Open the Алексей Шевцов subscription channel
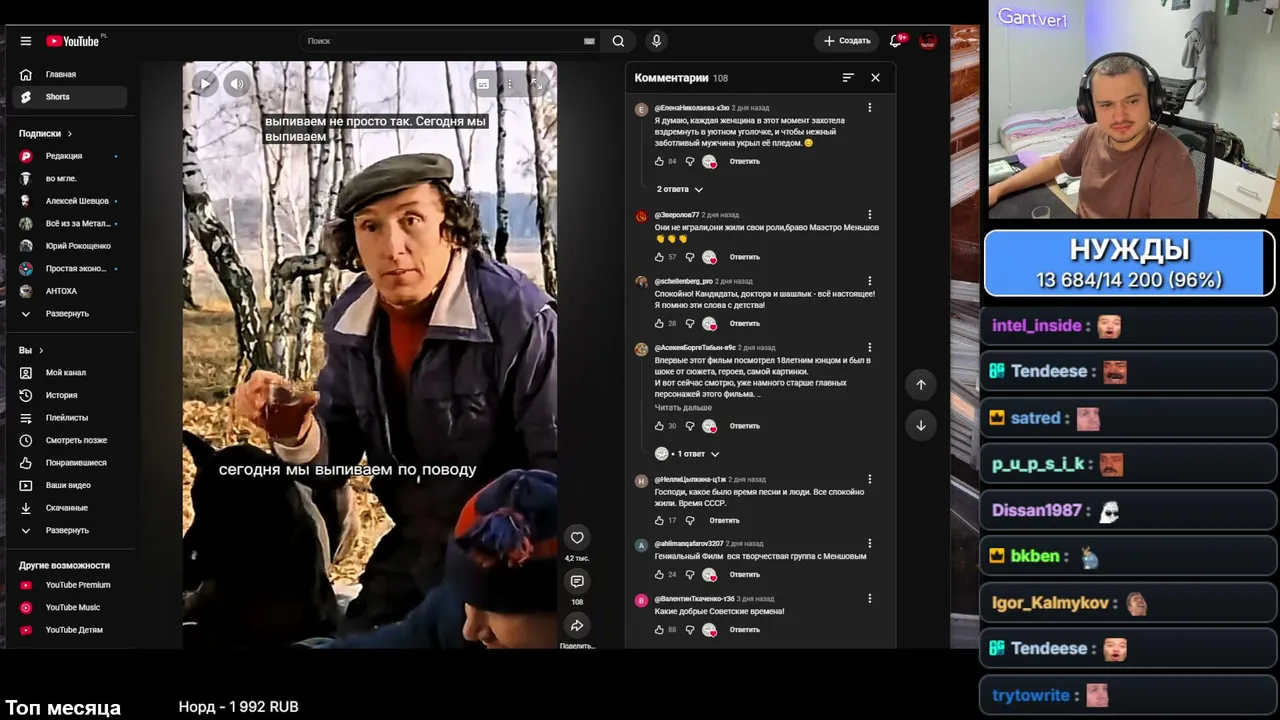This screenshot has height=720, width=1280. (70, 201)
